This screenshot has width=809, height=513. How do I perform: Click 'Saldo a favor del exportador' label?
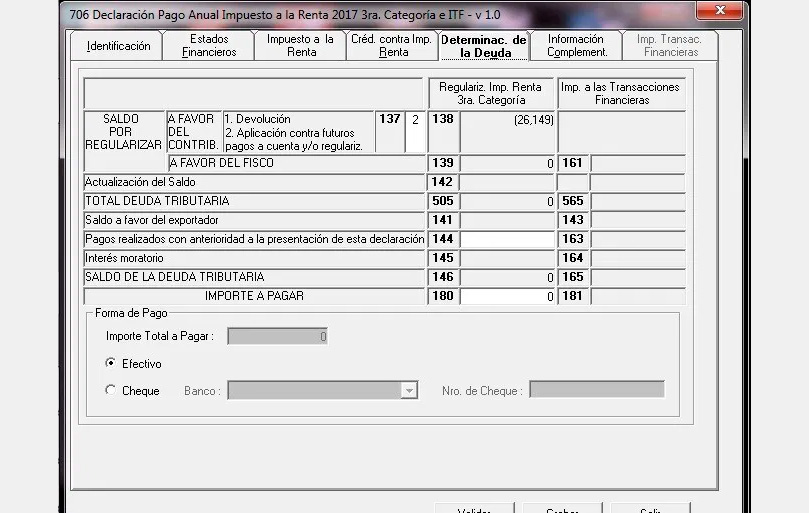point(152,220)
